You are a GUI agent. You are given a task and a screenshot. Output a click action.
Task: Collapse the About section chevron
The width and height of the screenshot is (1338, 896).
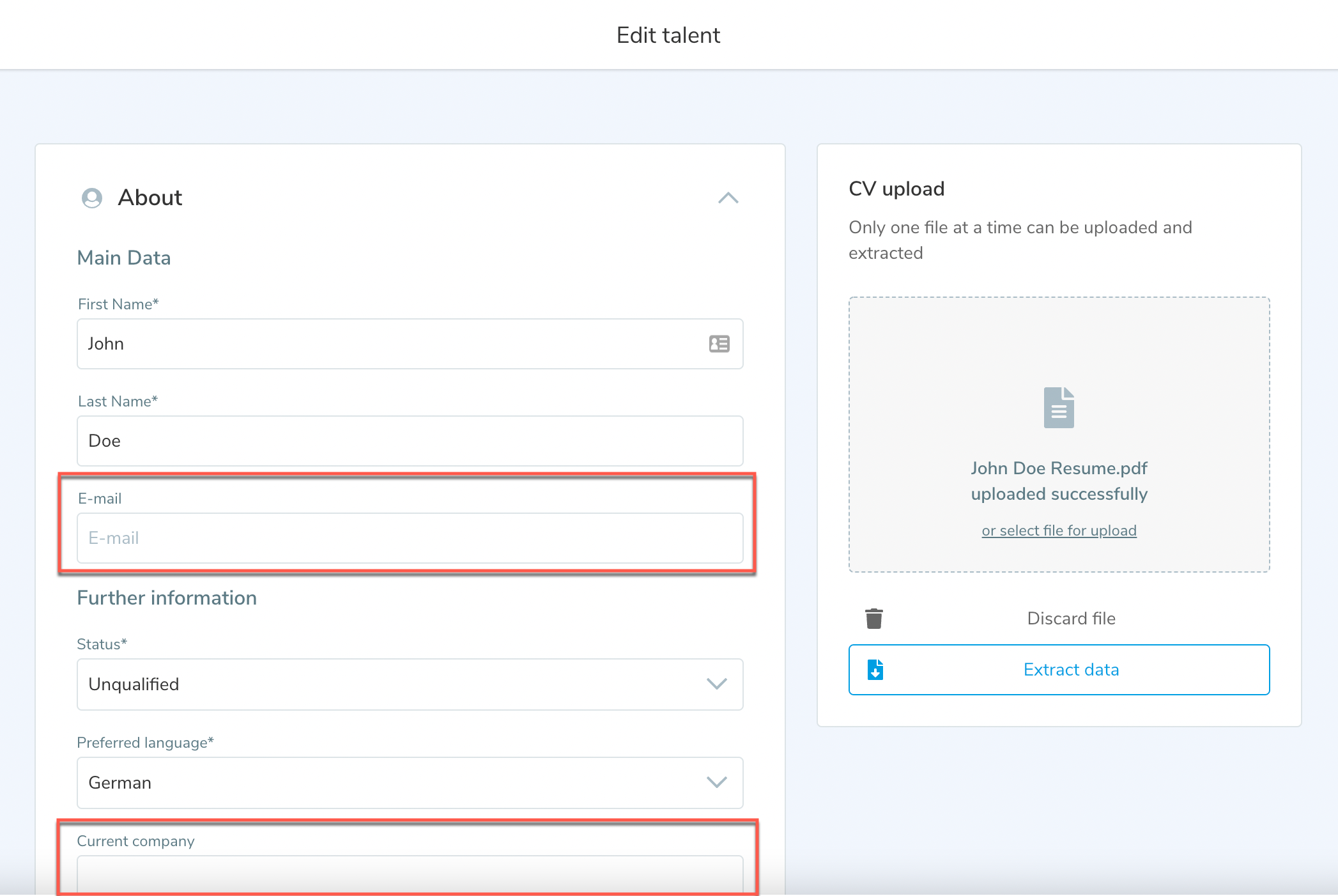point(728,198)
